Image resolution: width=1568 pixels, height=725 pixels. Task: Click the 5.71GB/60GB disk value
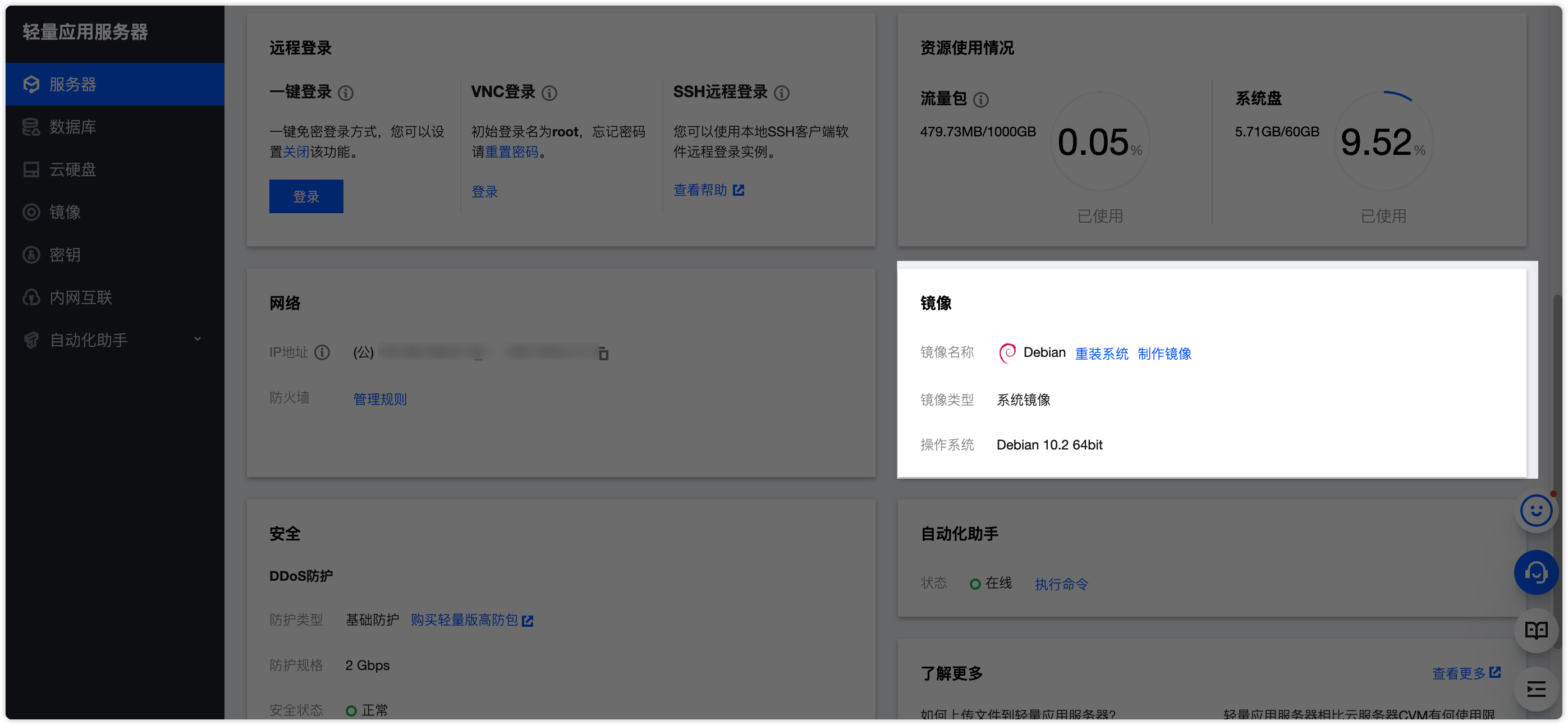tap(1276, 131)
